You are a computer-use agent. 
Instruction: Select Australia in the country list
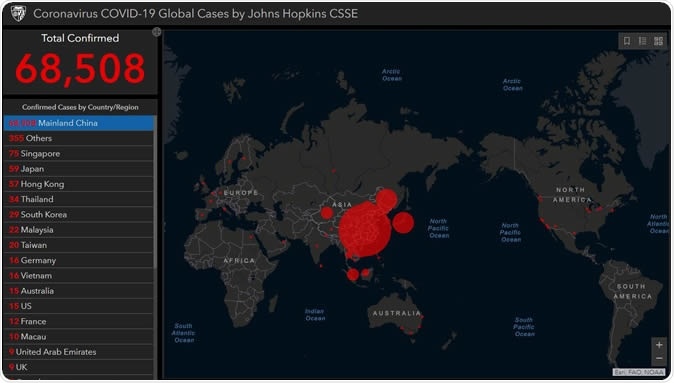click(79, 291)
